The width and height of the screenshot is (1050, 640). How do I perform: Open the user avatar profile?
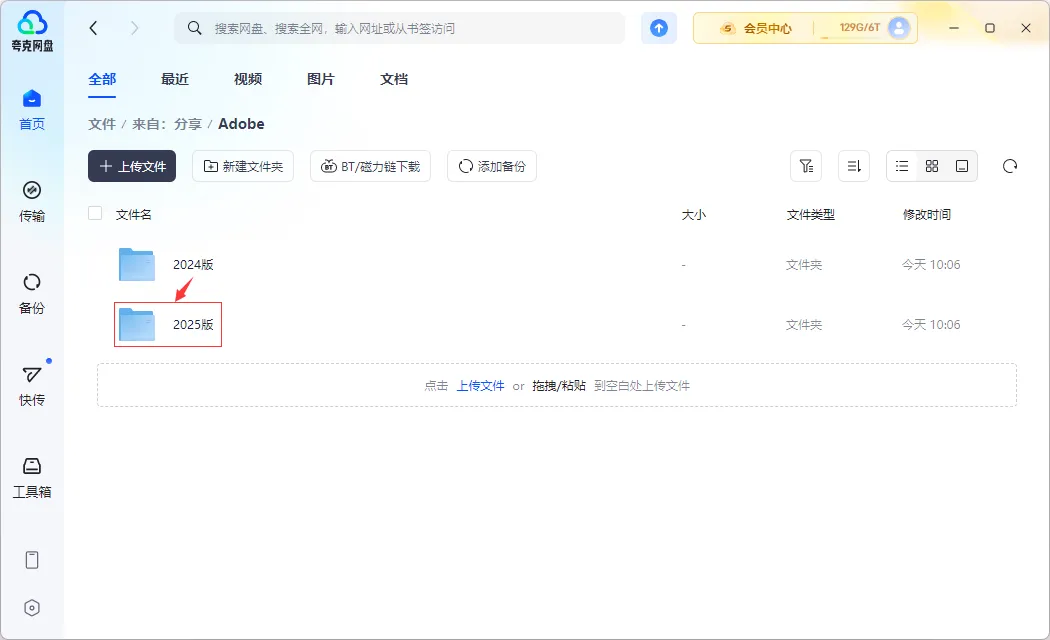[899, 27]
